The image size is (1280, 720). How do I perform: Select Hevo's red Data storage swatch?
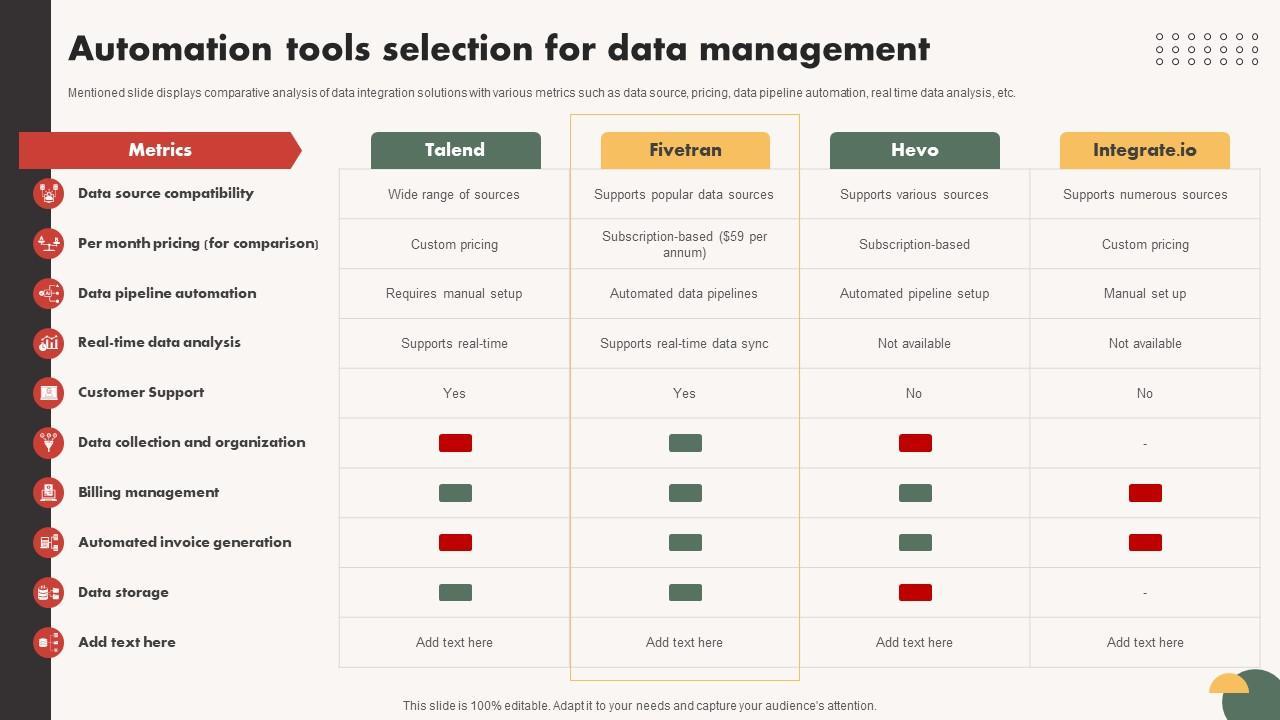click(915, 593)
